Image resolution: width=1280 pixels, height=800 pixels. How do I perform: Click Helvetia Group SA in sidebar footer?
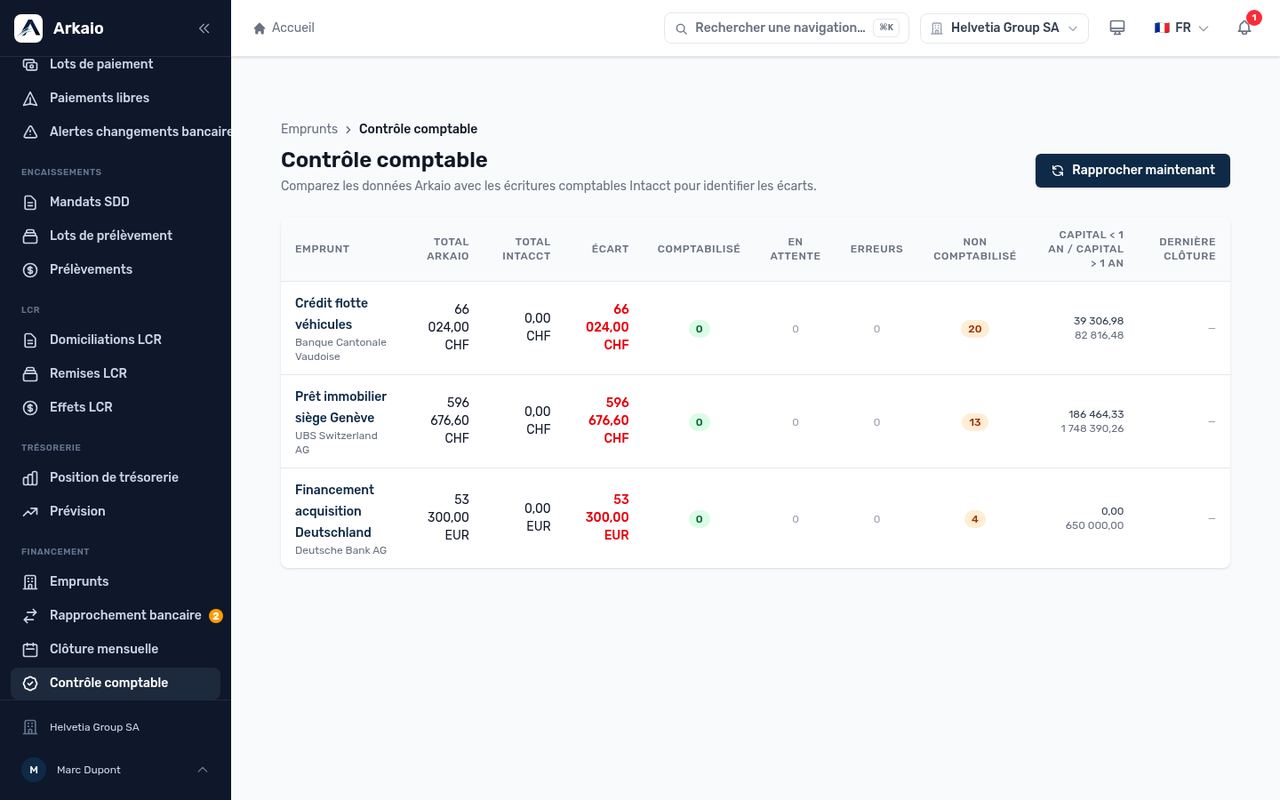click(x=94, y=727)
